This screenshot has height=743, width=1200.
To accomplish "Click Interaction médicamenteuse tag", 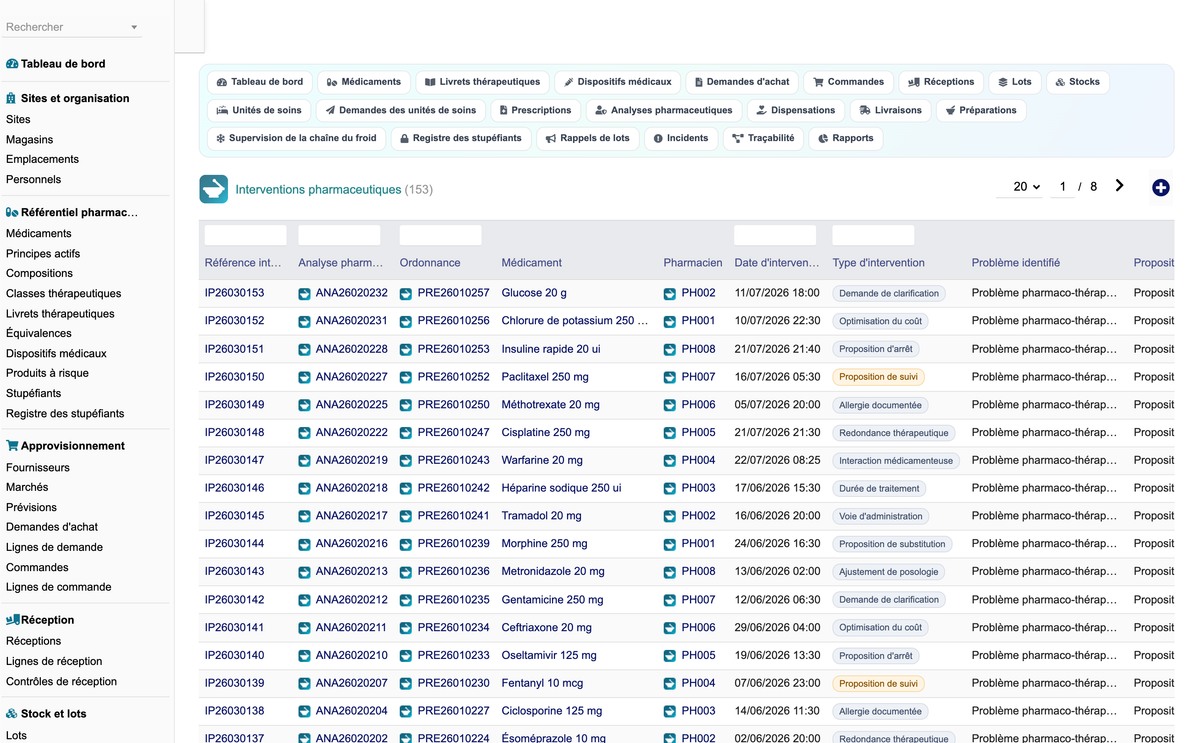I will click(896, 461).
